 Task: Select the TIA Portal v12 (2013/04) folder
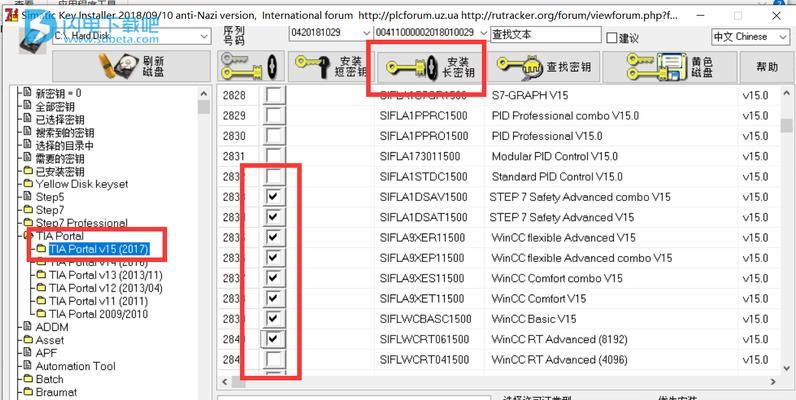coord(106,288)
